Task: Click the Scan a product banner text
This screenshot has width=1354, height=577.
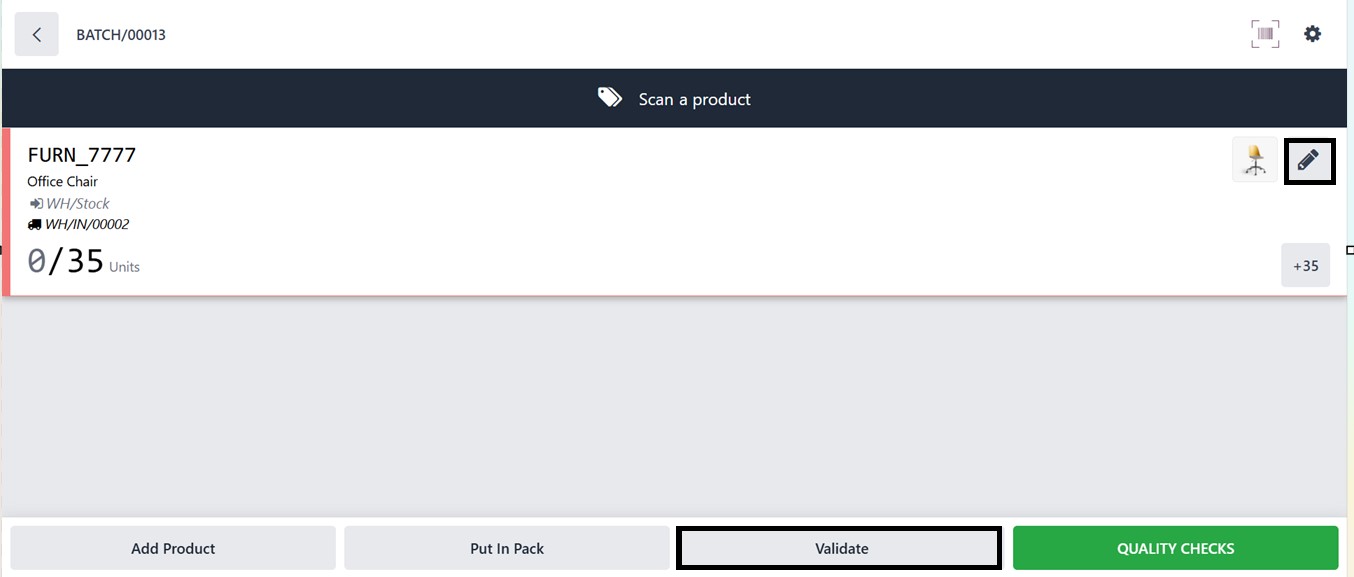Action: [x=695, y=99]
